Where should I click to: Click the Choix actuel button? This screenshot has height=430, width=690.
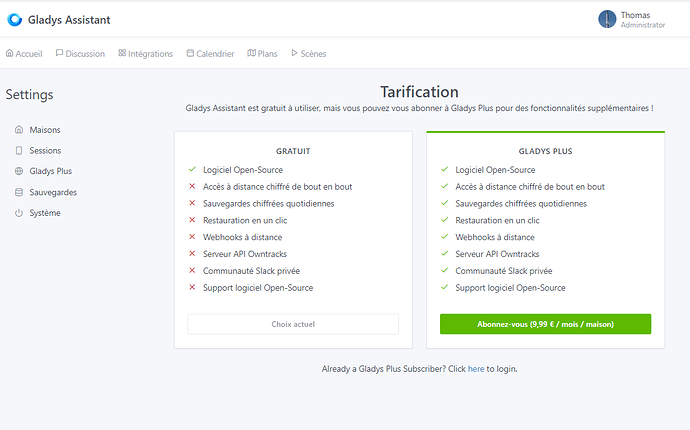tap(293, 324)
